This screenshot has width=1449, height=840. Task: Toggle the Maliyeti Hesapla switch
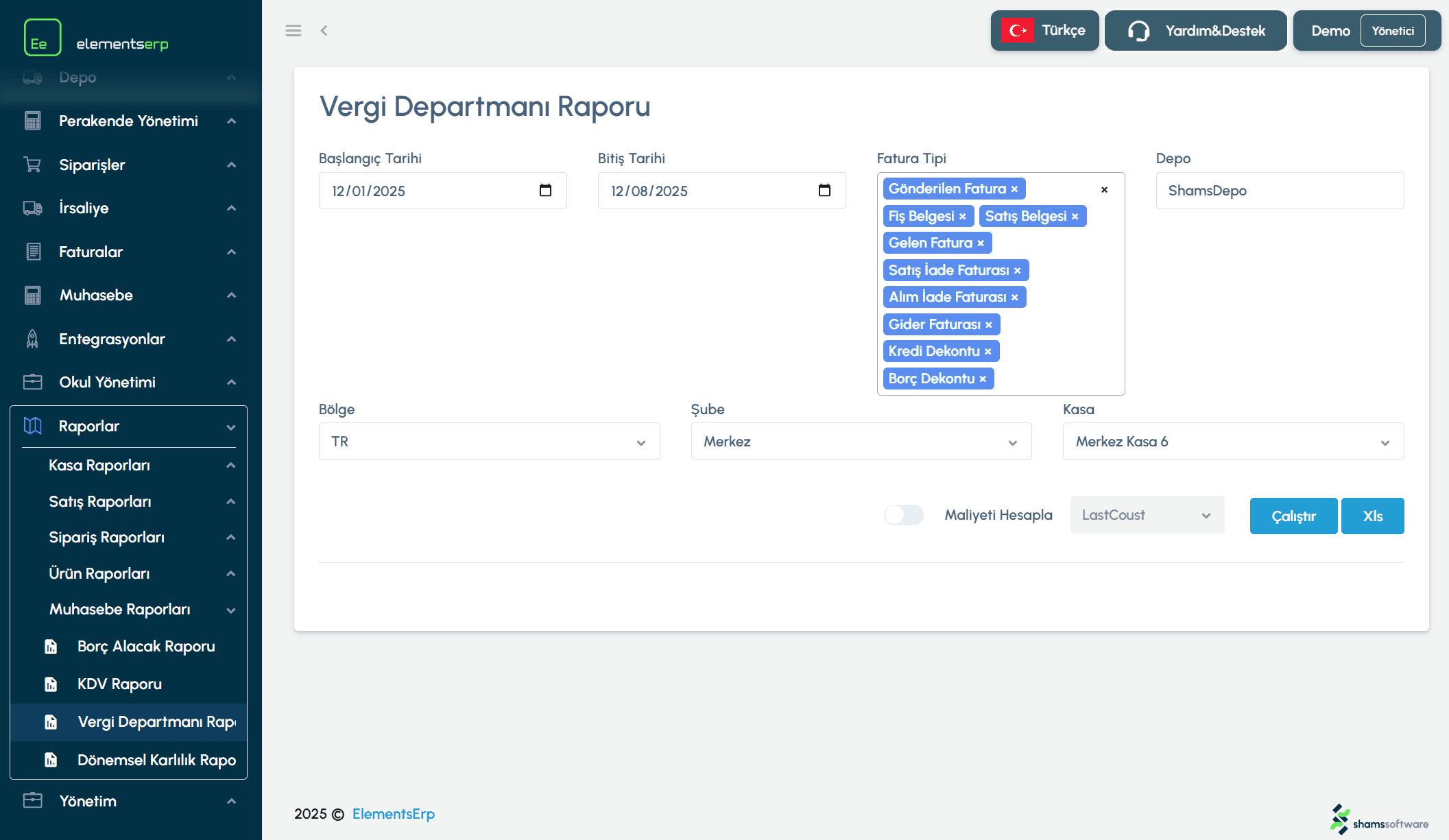coord(903,515)
